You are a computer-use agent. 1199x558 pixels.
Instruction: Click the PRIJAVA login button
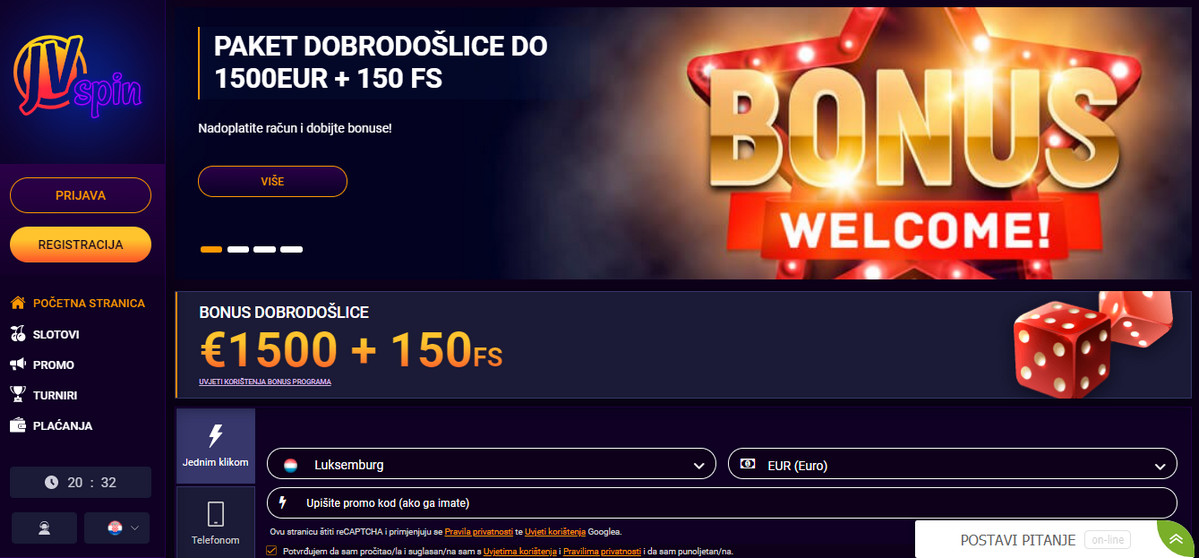pyautogui.click(x=80, y=195)
